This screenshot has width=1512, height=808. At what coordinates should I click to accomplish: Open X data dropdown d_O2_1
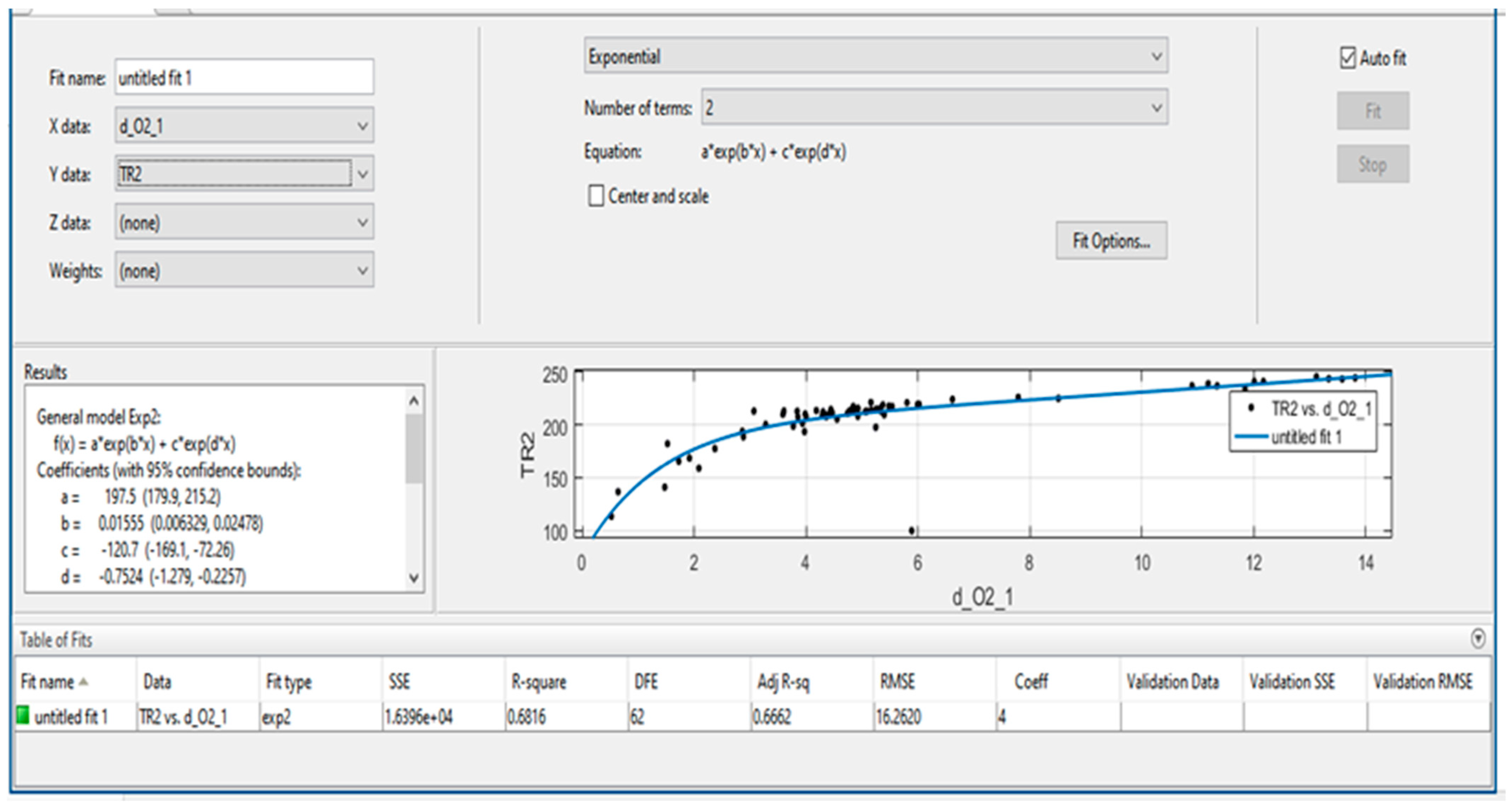(244, 126)
